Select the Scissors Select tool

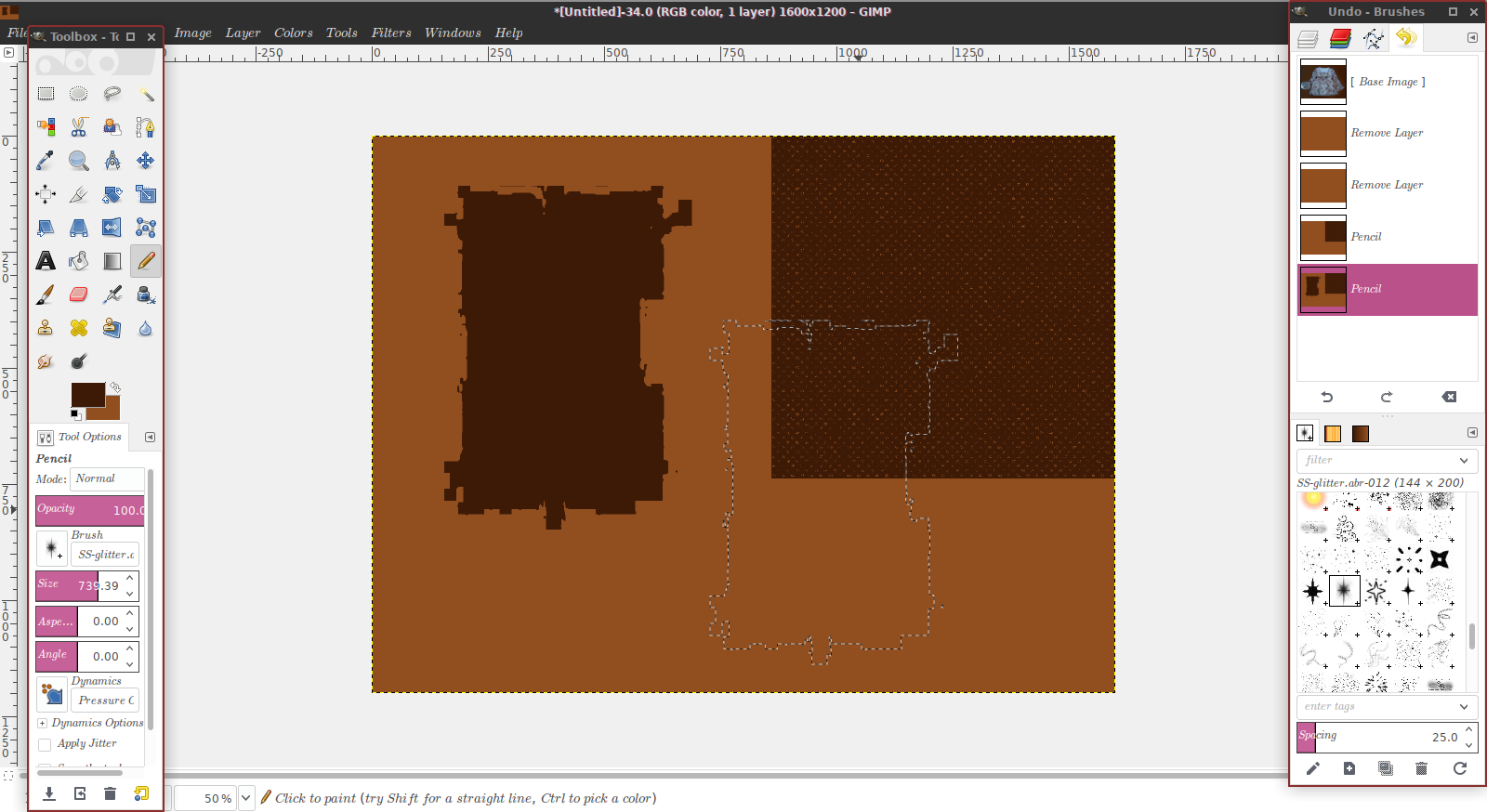coord(79,127)
